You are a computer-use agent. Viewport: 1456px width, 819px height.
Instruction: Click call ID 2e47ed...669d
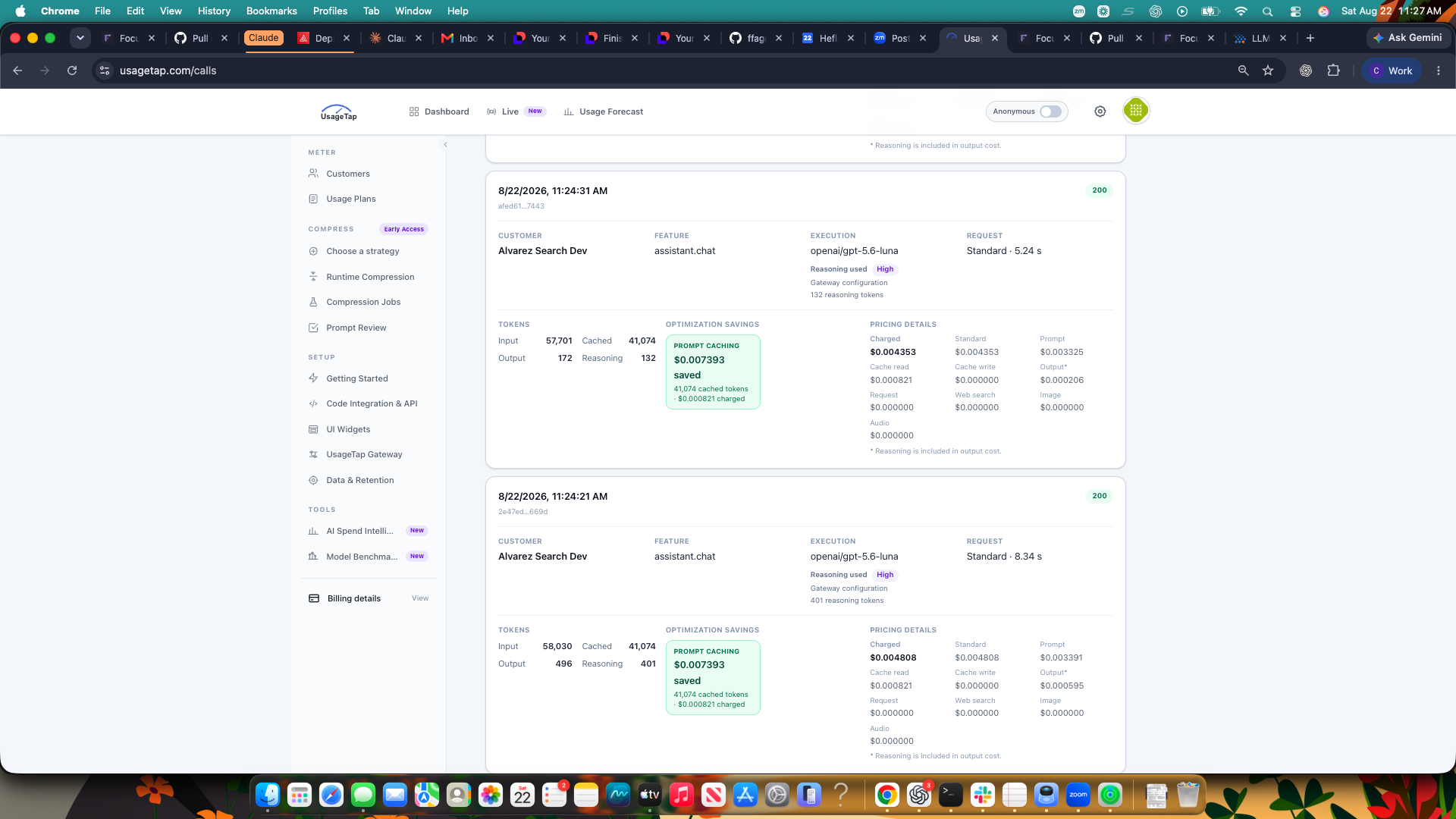click(x=522, y=512)
